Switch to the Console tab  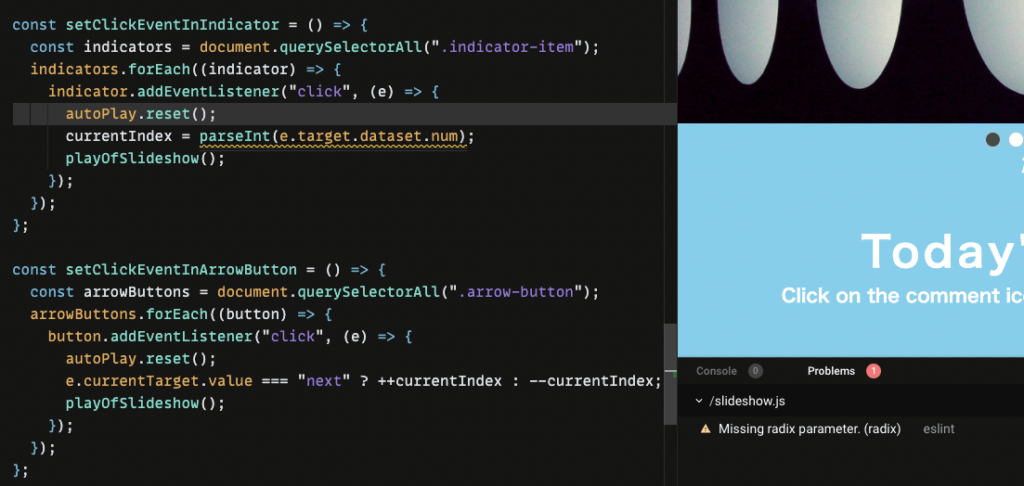(716, 371)
